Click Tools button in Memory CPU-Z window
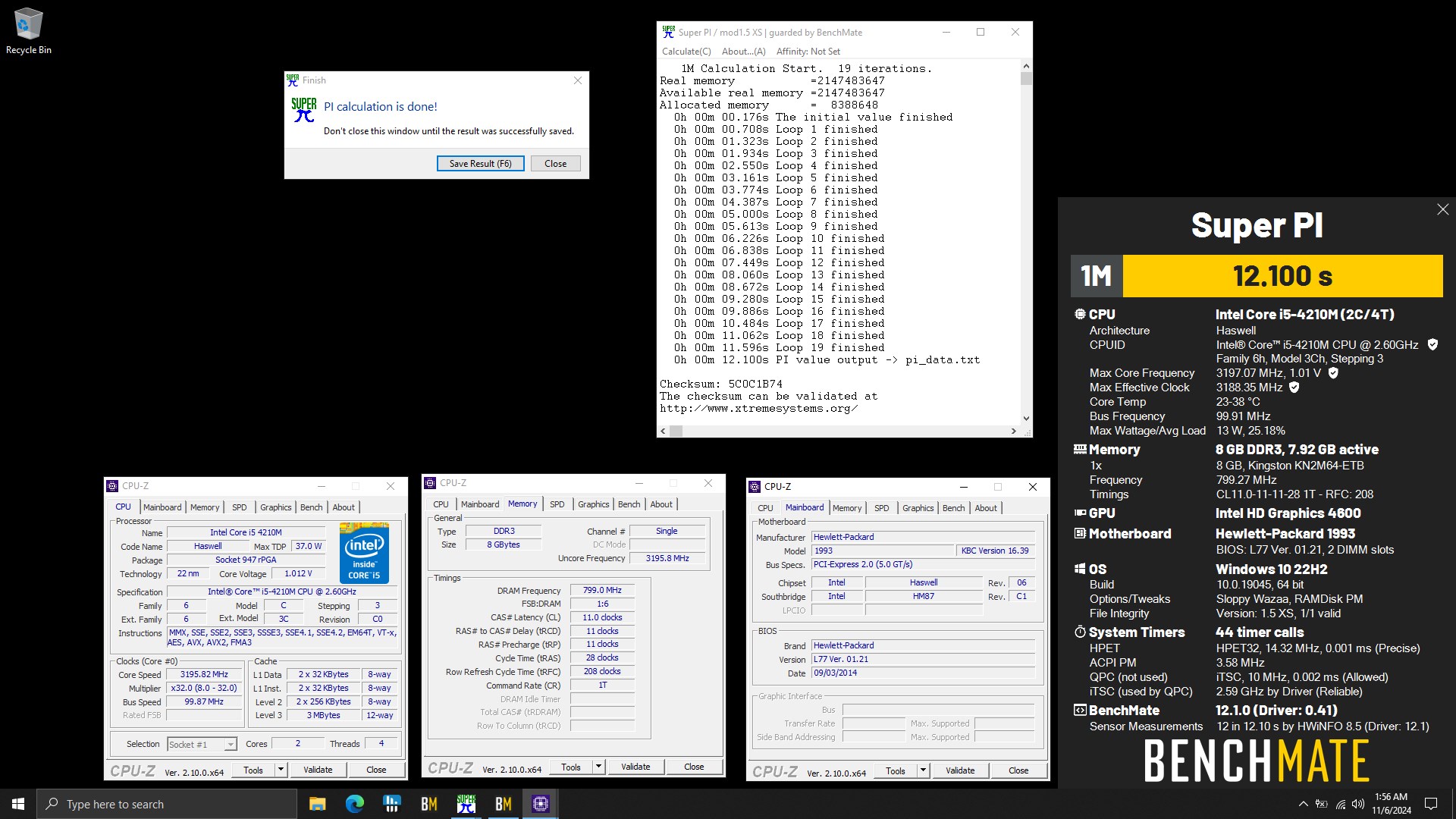 (571, 767)
